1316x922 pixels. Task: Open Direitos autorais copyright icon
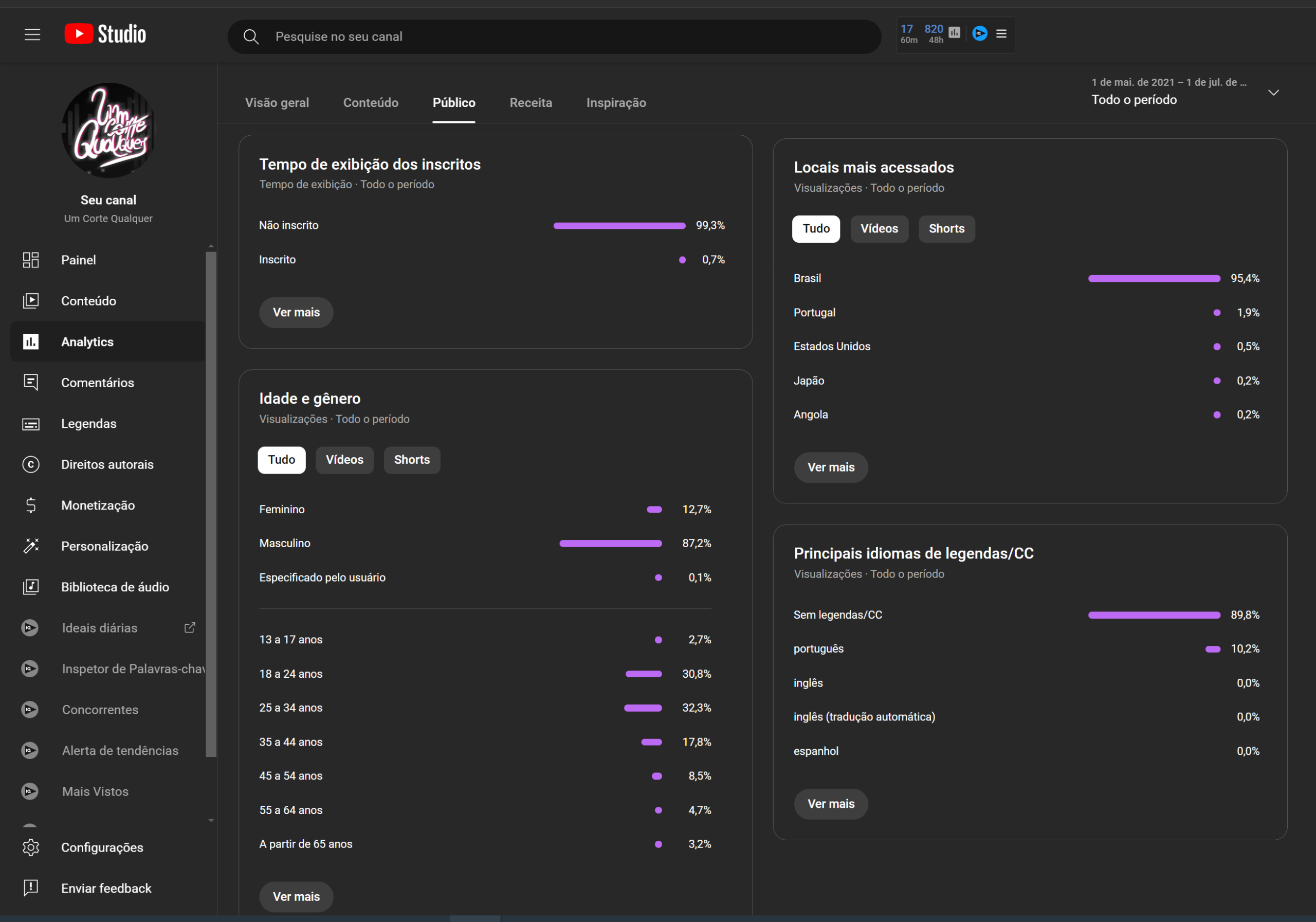point(31,464)
